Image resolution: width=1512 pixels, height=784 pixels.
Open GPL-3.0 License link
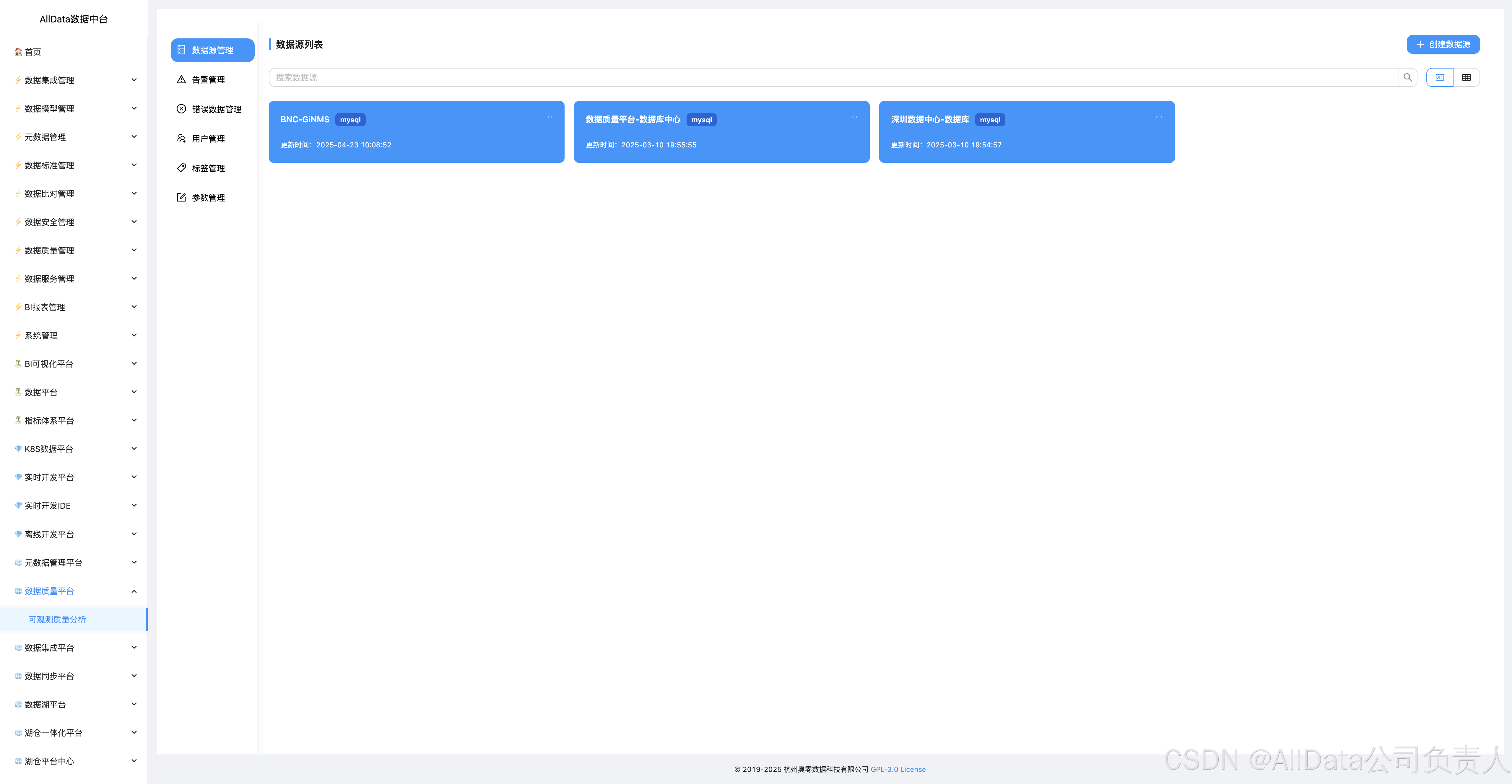(x=898, y=769)
